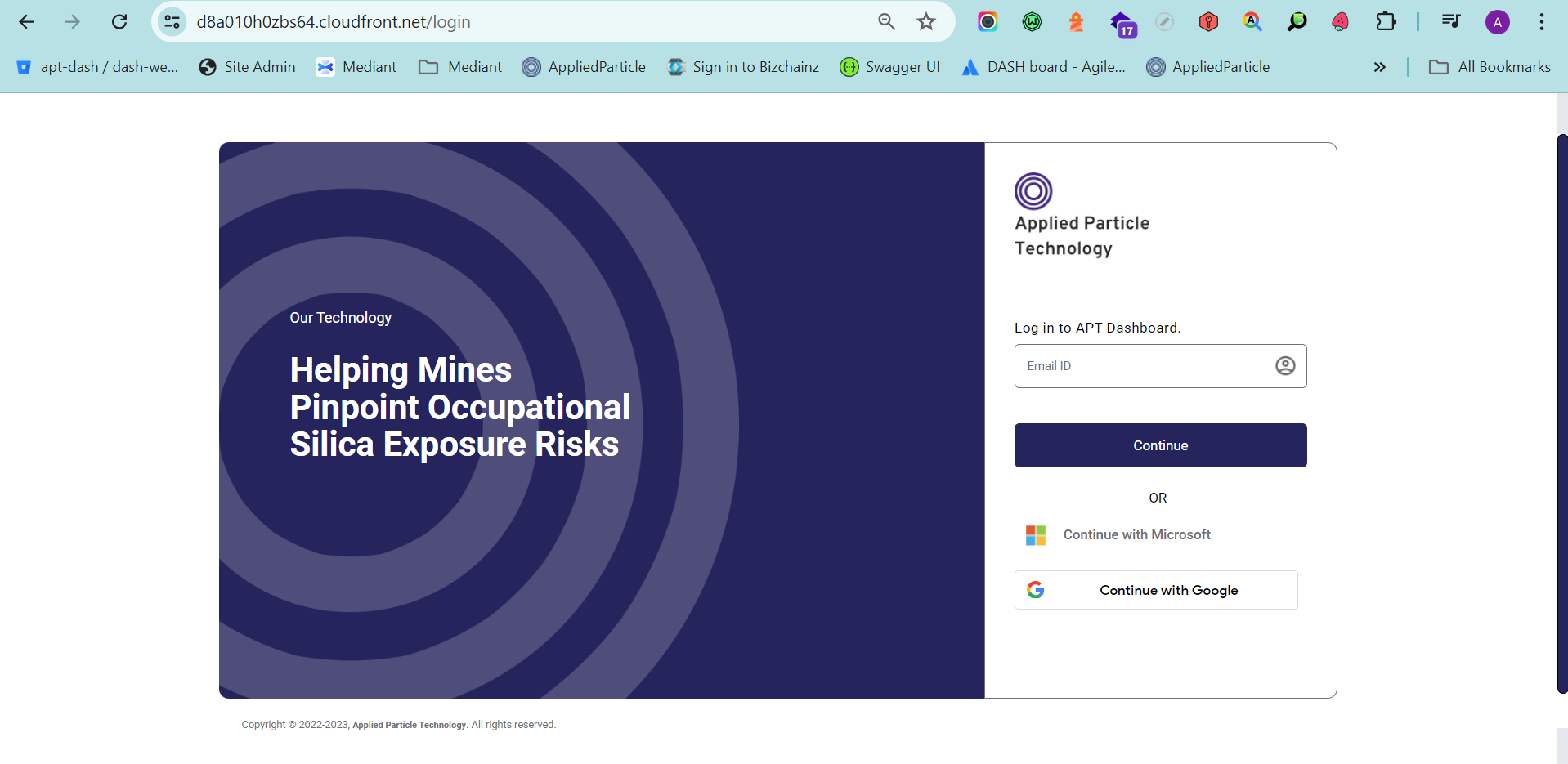
Task: Open the colorful circle screen-recorder extension
Action: click(x=988, y=22)
